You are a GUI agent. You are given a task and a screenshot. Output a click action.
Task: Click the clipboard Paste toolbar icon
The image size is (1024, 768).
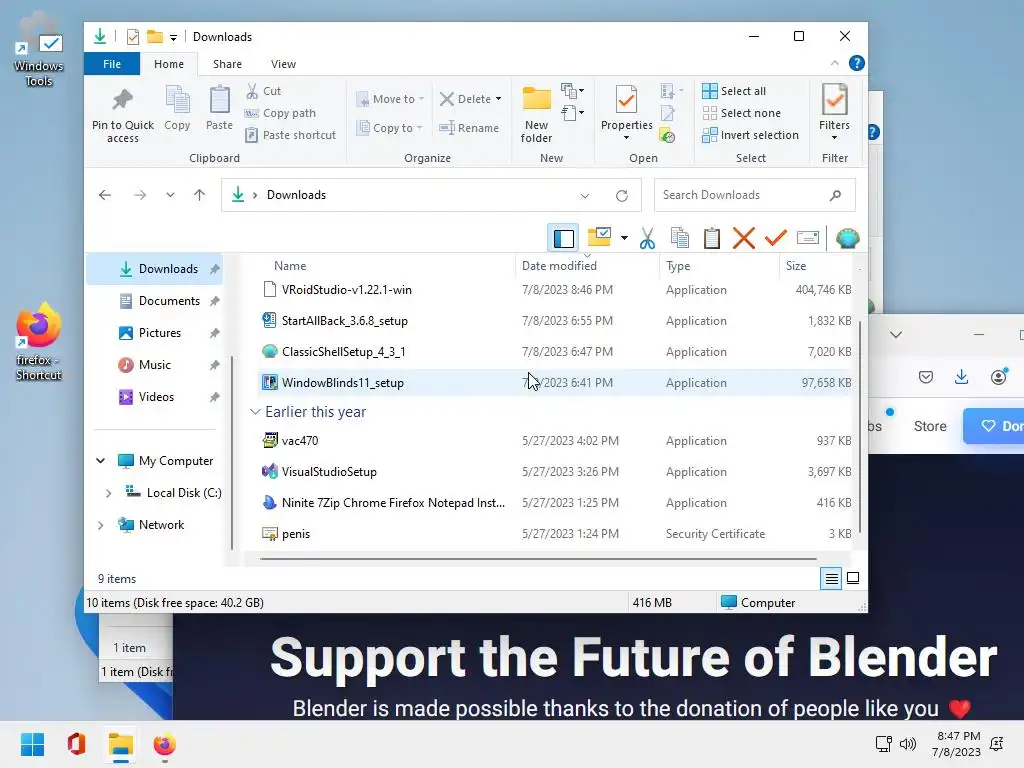pos(712,238)
